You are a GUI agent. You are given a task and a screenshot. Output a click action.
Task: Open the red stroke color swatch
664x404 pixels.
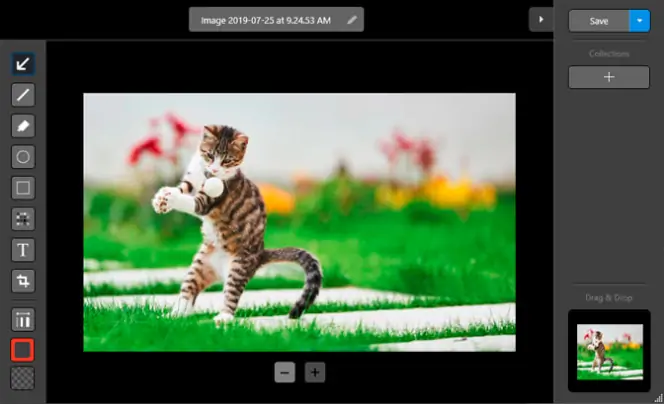(22, 350)
